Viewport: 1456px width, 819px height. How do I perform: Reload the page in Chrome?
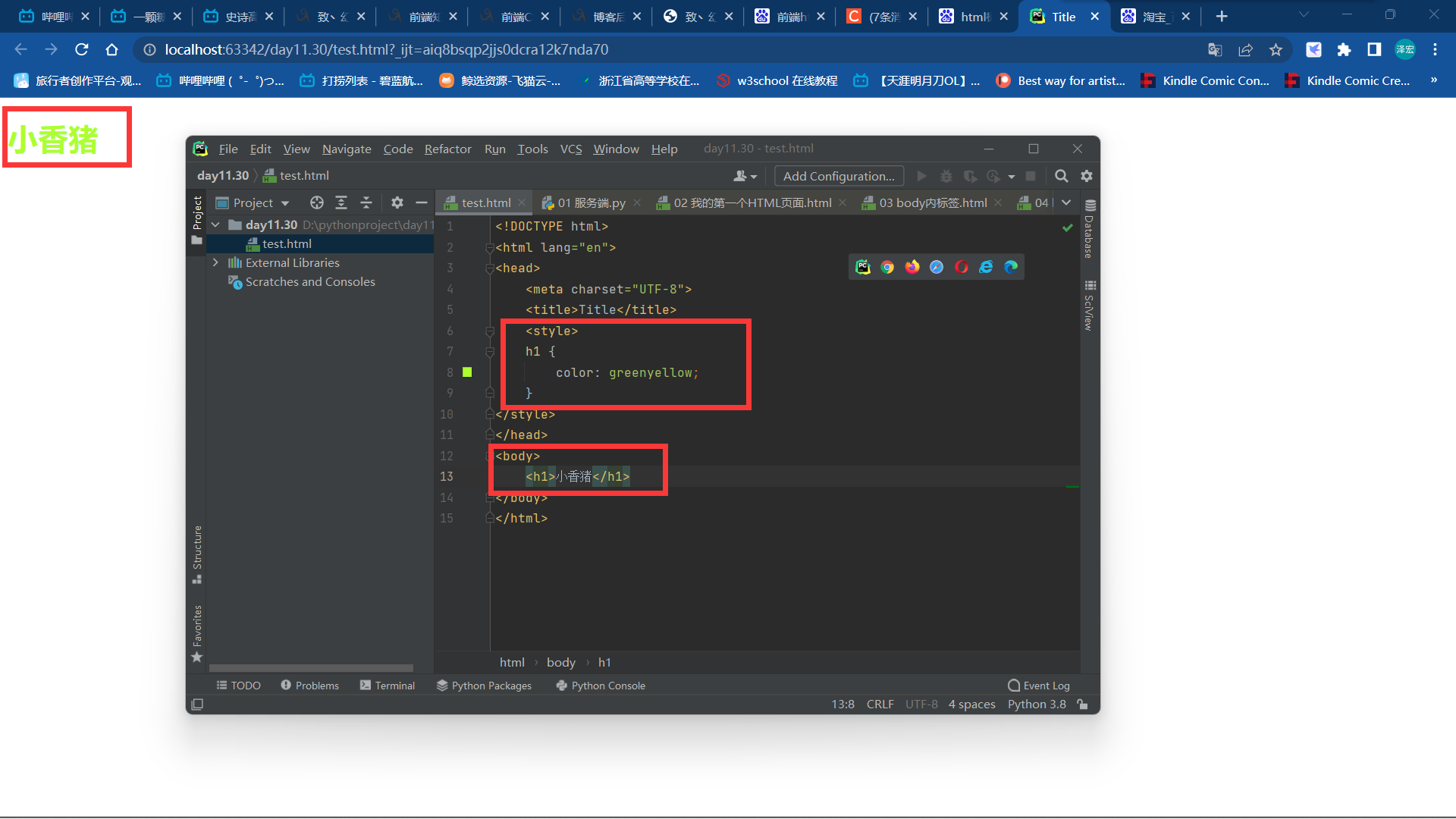[x=82, y=49]
